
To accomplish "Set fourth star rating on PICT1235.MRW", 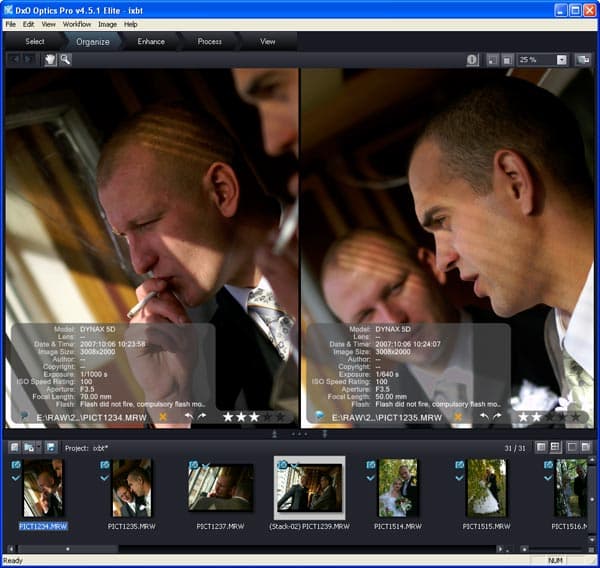I will [562, 417].
